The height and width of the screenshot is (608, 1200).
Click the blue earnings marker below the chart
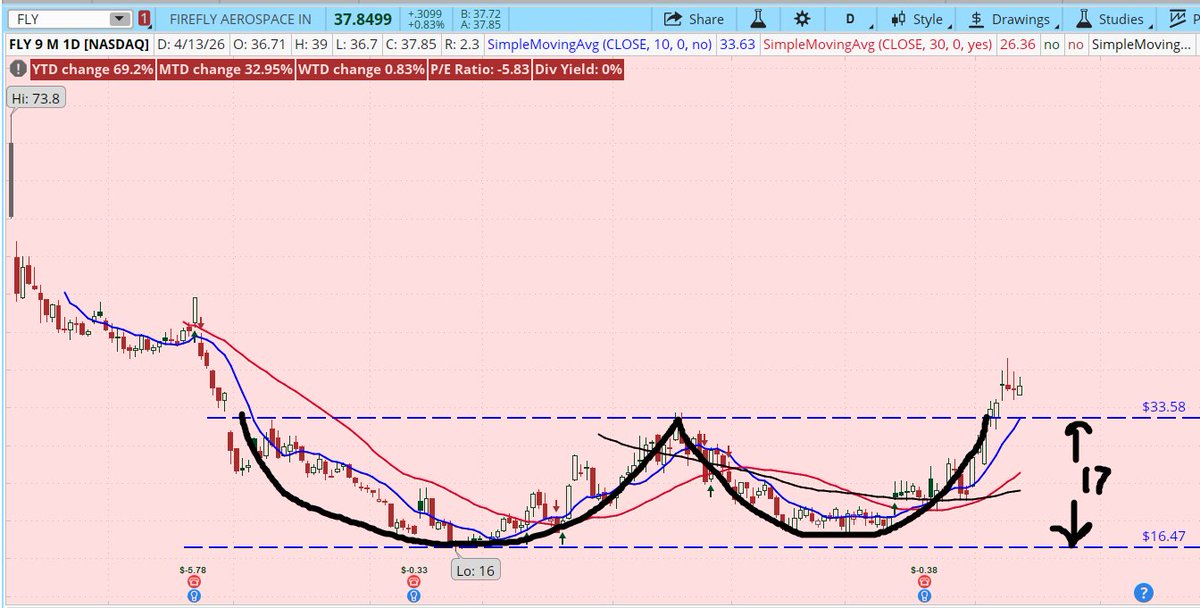(194, 595)
